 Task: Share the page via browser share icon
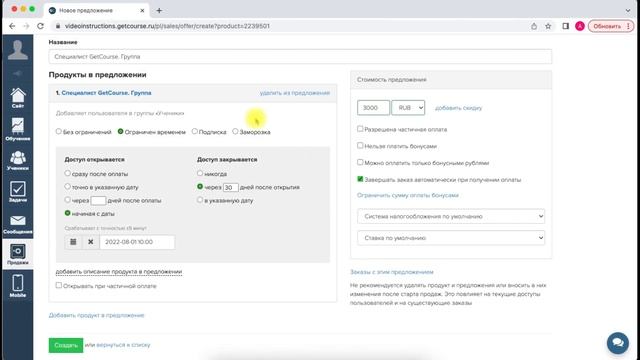click(x=534, y=26)
